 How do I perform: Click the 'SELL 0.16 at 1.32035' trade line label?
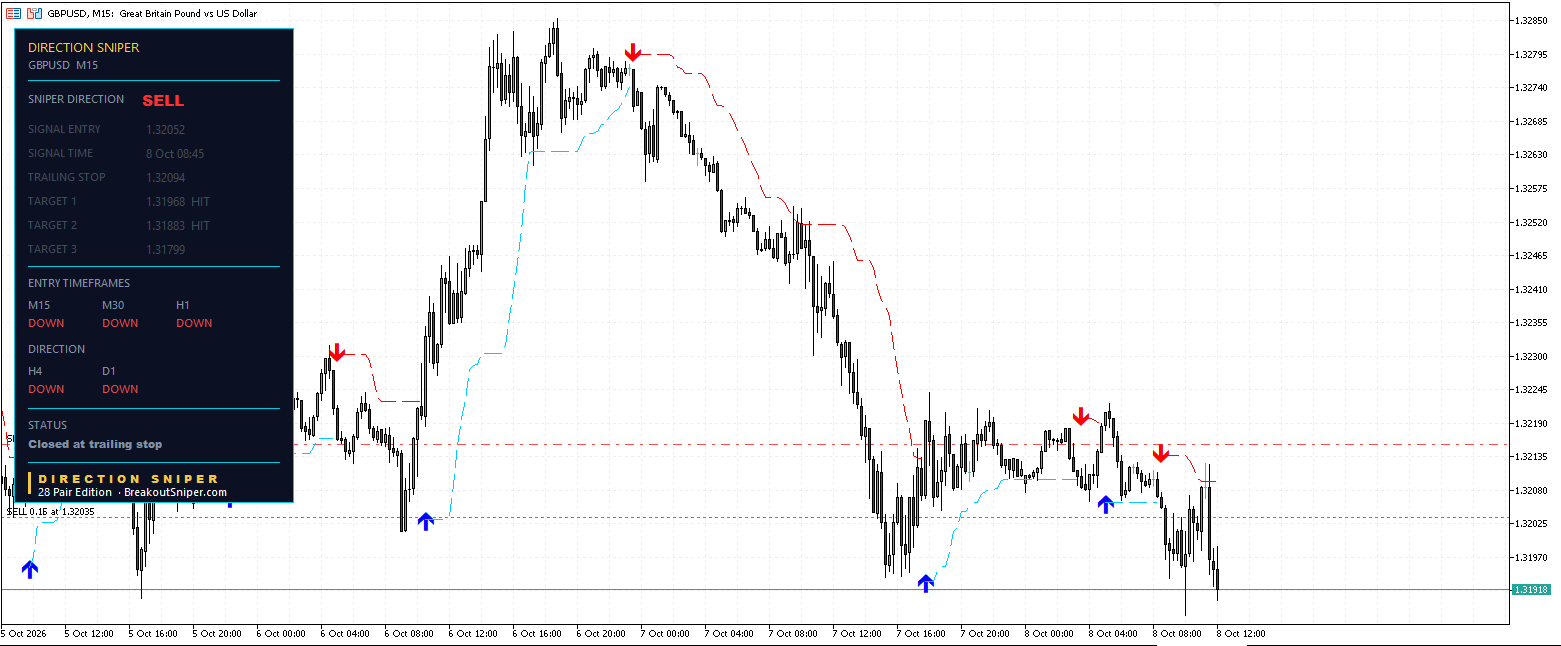[50, 511]
